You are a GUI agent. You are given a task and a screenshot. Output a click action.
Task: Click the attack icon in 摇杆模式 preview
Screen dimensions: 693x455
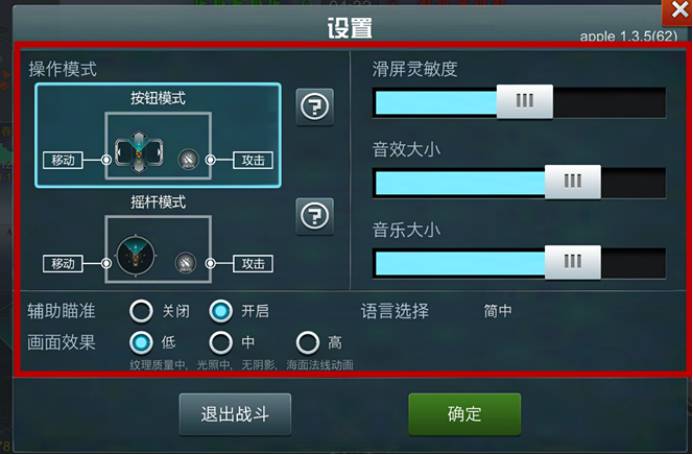click(x=186, y=263)
